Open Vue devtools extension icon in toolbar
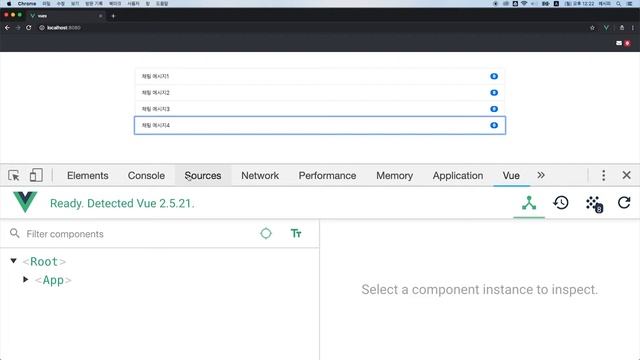Screen dimensions: 640x360 click(607, 28)
